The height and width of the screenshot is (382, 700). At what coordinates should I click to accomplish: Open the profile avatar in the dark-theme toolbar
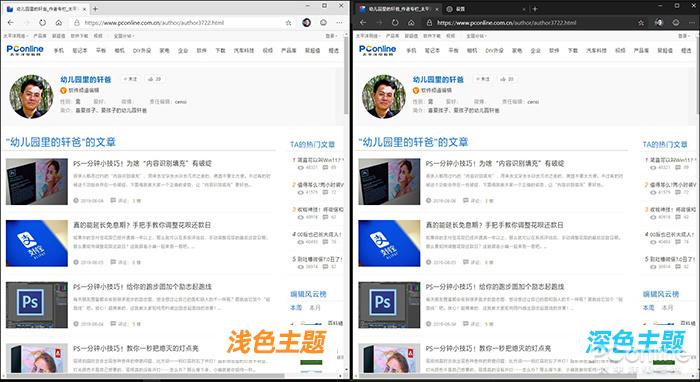[x=659, y=22]
